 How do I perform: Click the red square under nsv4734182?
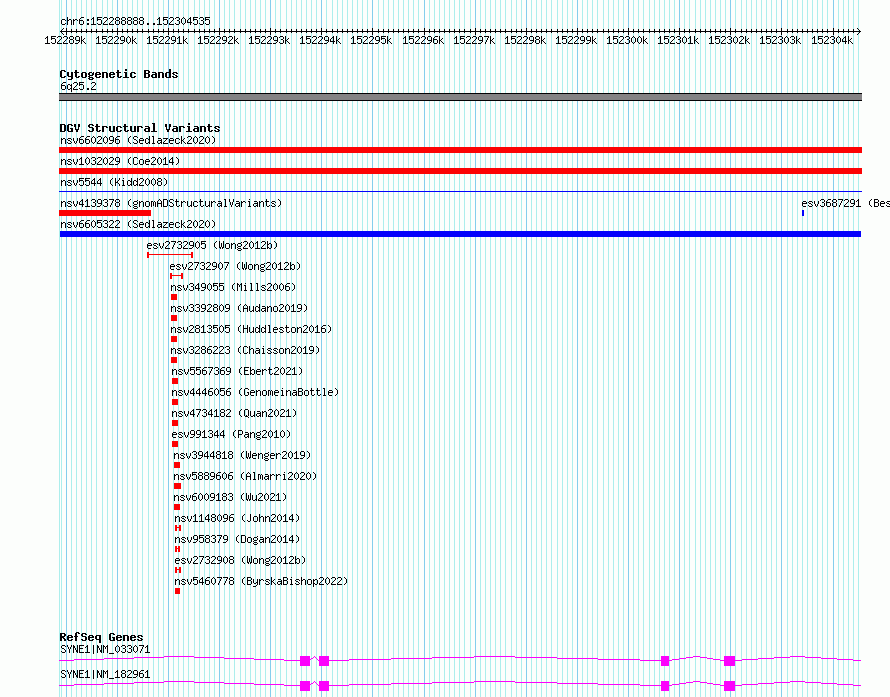(175, 423)
